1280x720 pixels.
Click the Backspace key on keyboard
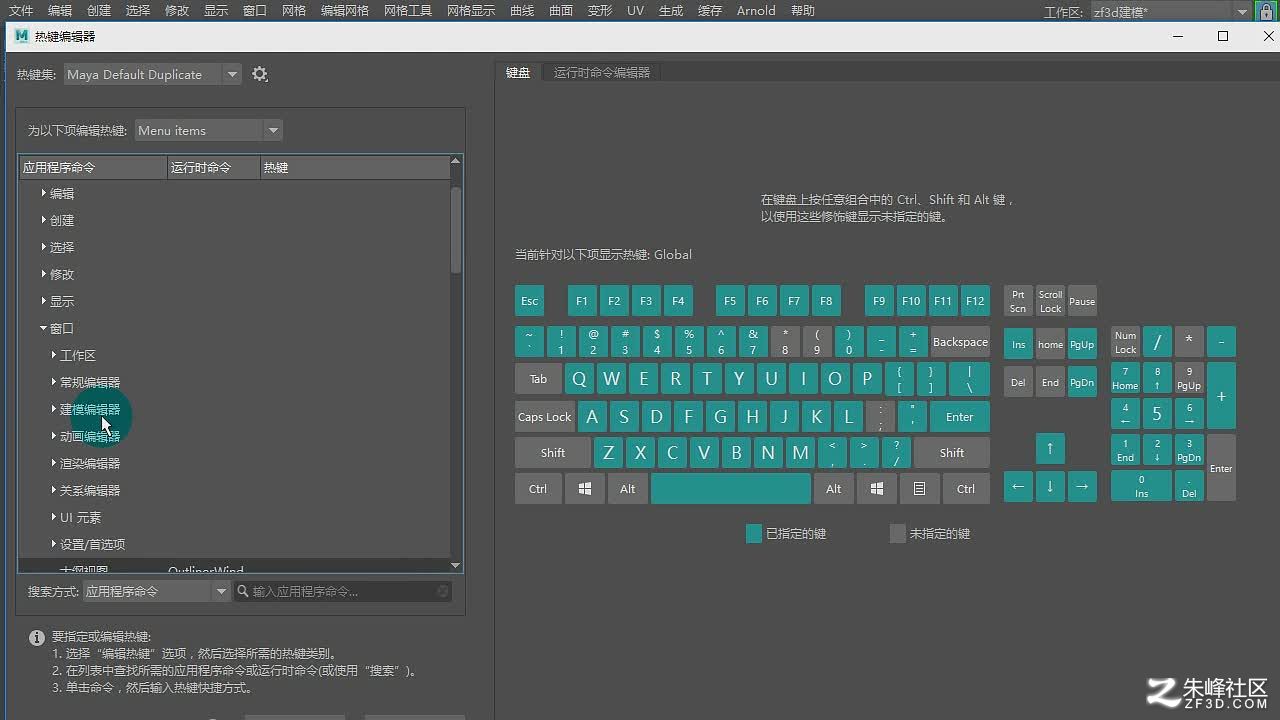[960, 342]
